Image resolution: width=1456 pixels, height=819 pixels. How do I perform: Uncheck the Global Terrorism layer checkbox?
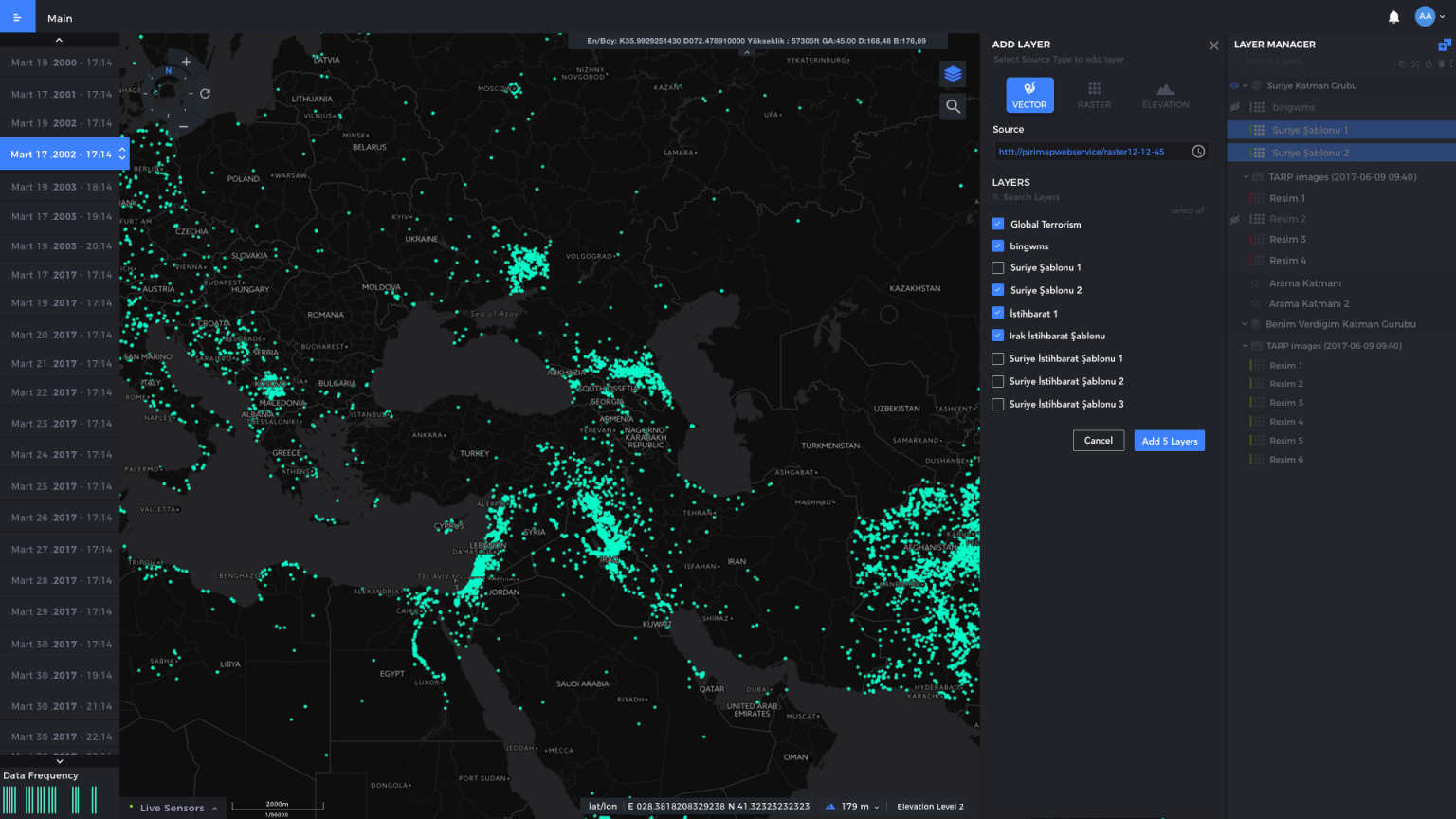pos(998,224)
